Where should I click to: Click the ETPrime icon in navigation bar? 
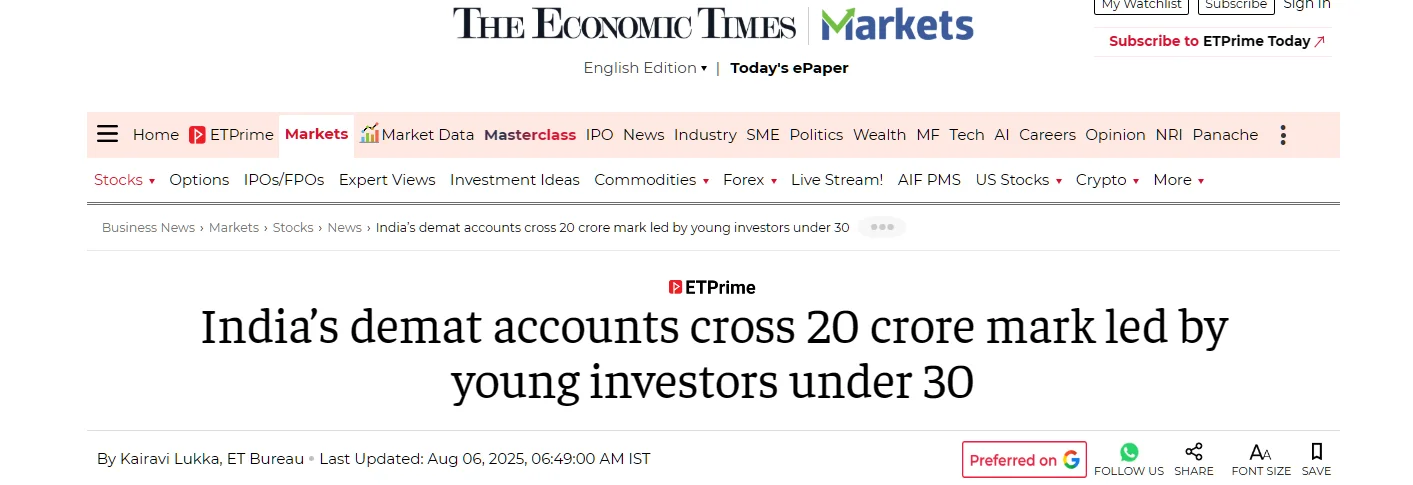(198, 135)
